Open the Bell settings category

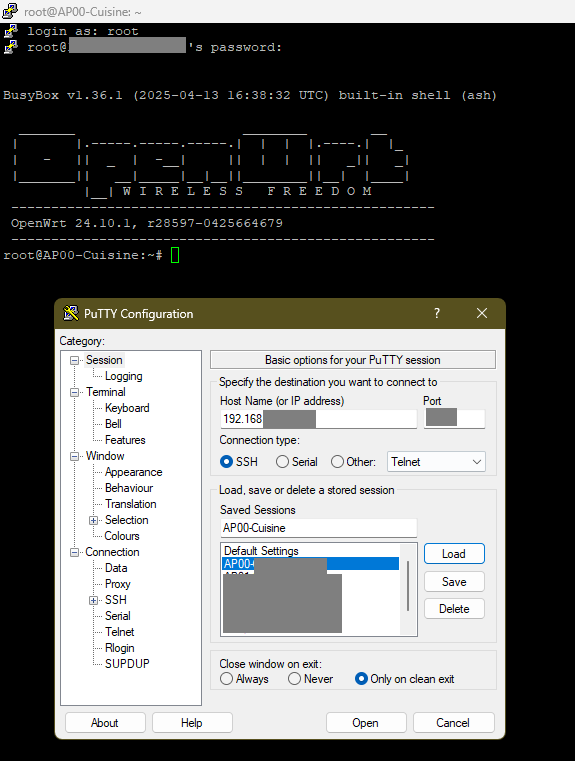[113, 424]
